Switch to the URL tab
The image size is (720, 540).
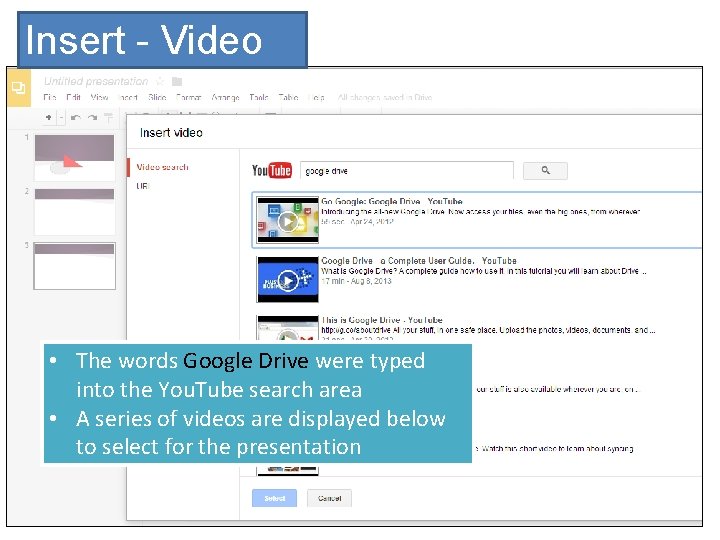(x=143, y=186)
